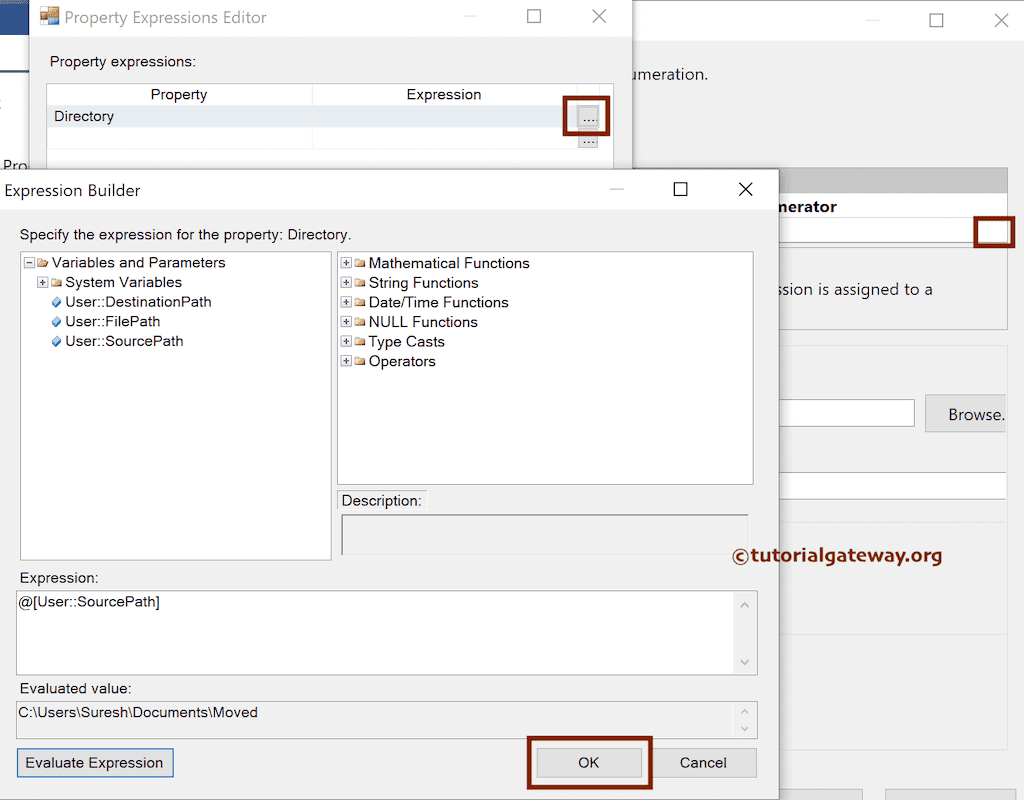Viewport: 1024px width, 800px height.
Task: Select the User::SourcePath variable
Action: tap(124, 341)
